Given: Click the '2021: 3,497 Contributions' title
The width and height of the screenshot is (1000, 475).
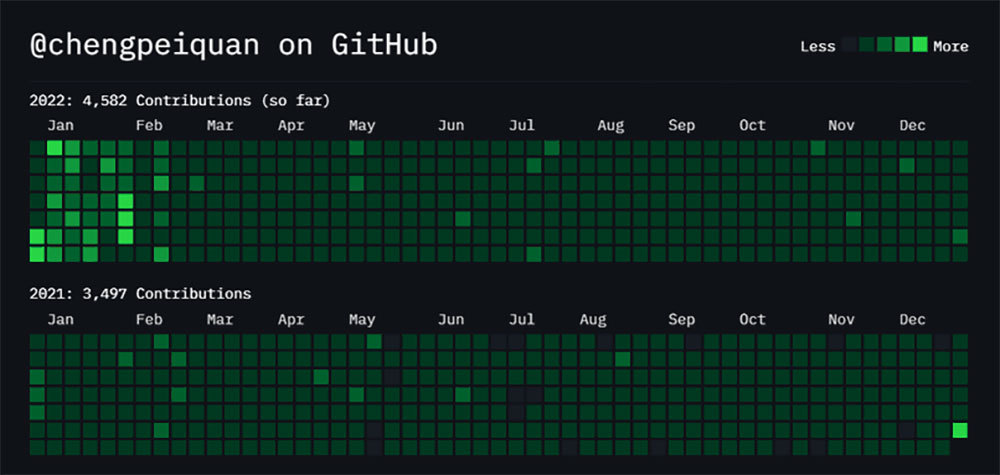Looking at the screenshot, I should pyautogui.click(x=140, y=294).
